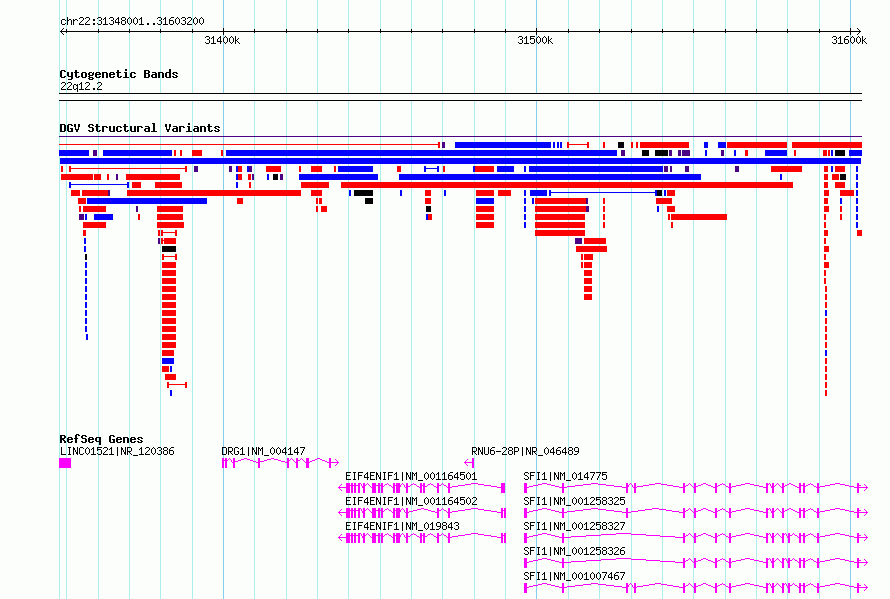Click the cytogenetic band 22q12.2 bar

point(460,97)
